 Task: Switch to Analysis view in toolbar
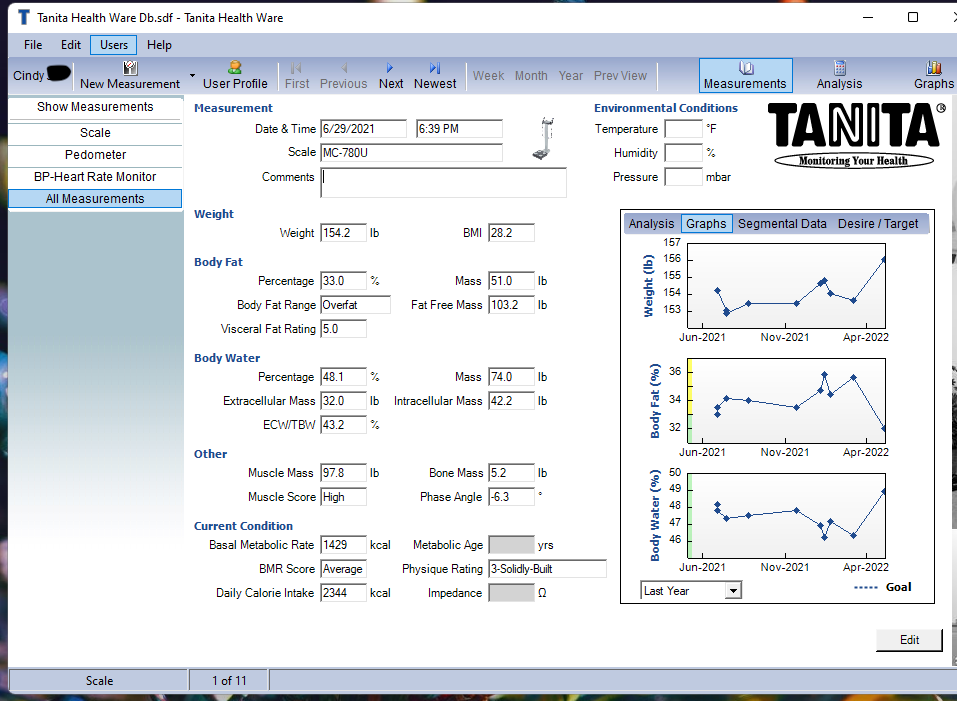839,76
